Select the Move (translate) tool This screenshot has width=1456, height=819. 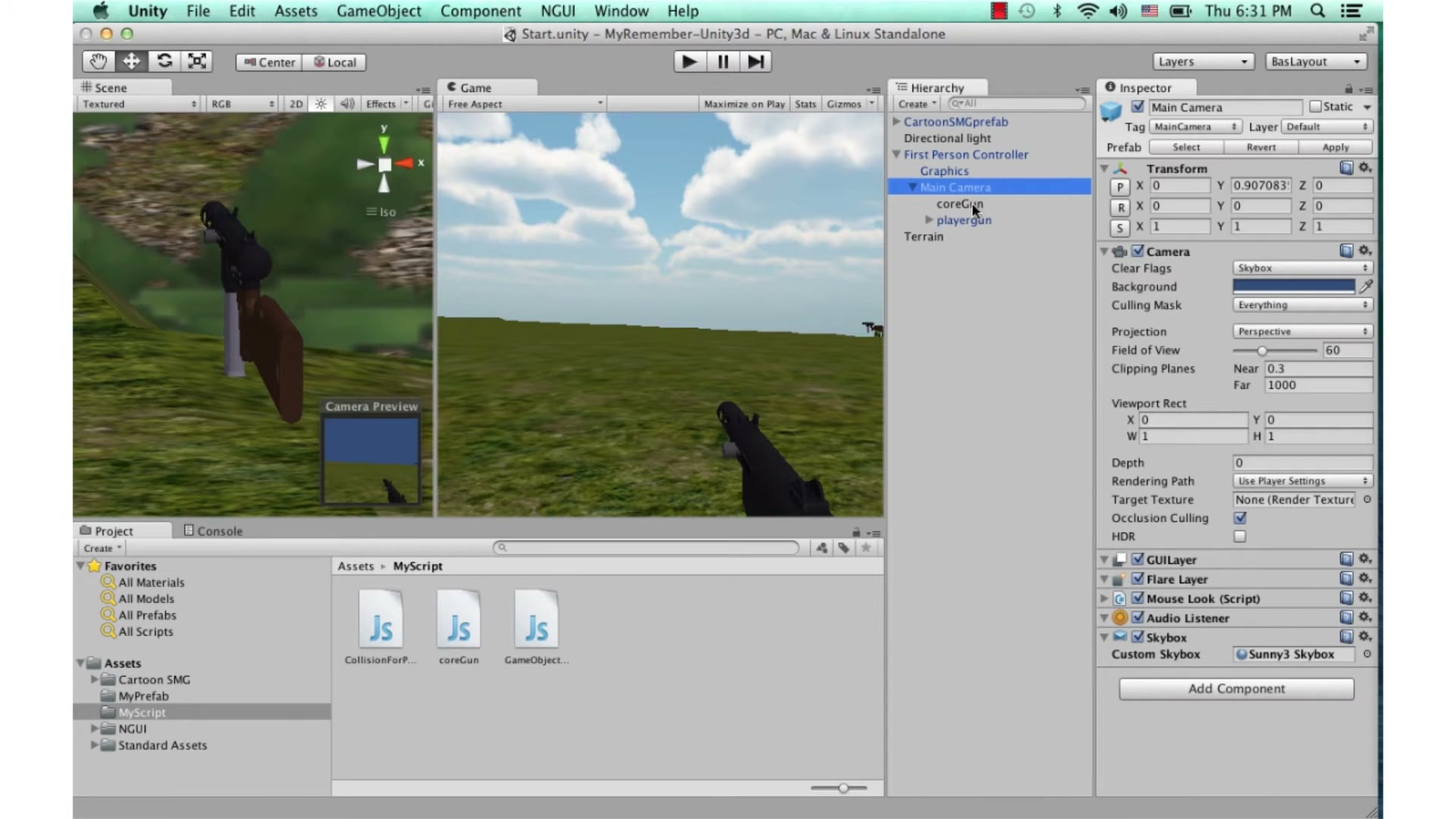click(x=131, y=61)
